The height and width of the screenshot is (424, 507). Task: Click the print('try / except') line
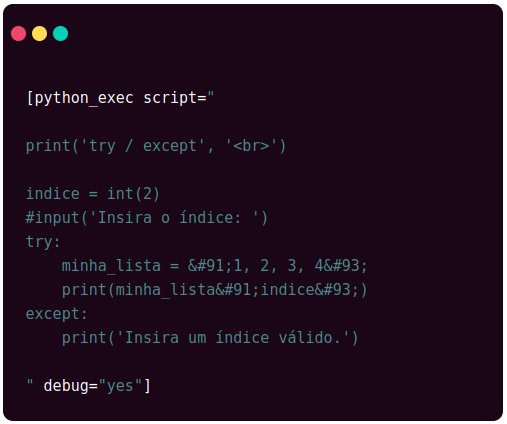[156, 146]
